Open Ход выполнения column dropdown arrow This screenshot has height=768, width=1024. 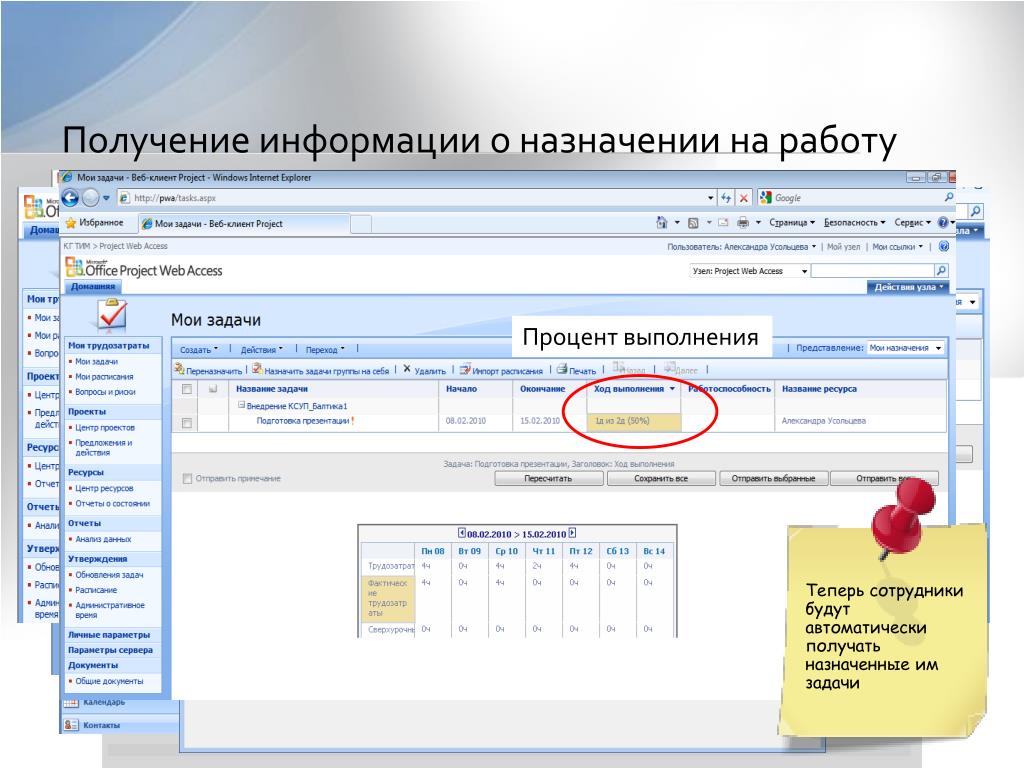coord(672,389)
